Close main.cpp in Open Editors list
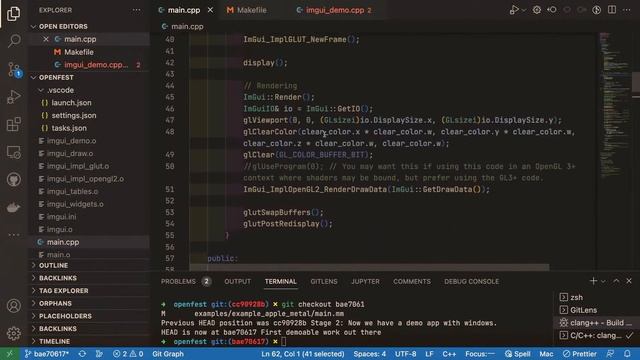Screen dimensions: 640x360 (x=46, y=39)
